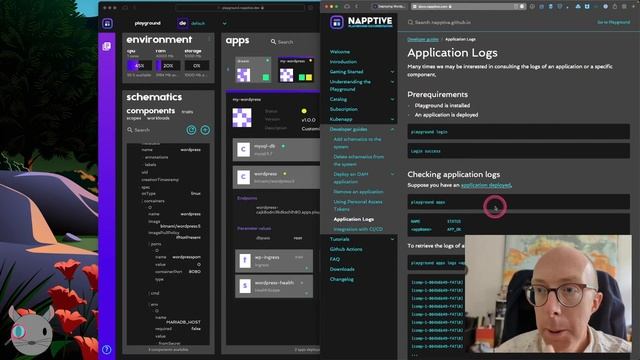Expand the Kubenapp docs section chevron
640x360 pixels.
tap(392, 120)
